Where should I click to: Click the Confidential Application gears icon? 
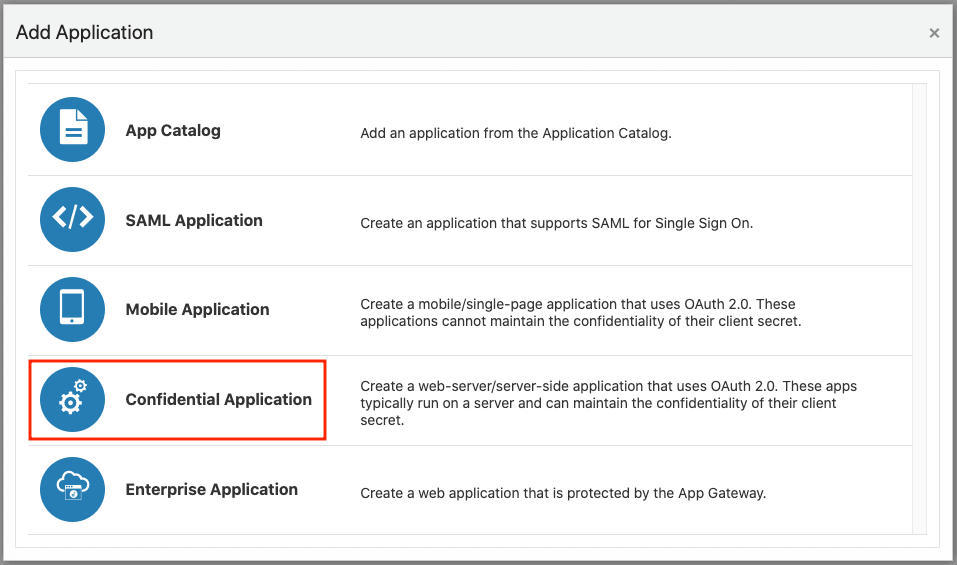point(73,399)
